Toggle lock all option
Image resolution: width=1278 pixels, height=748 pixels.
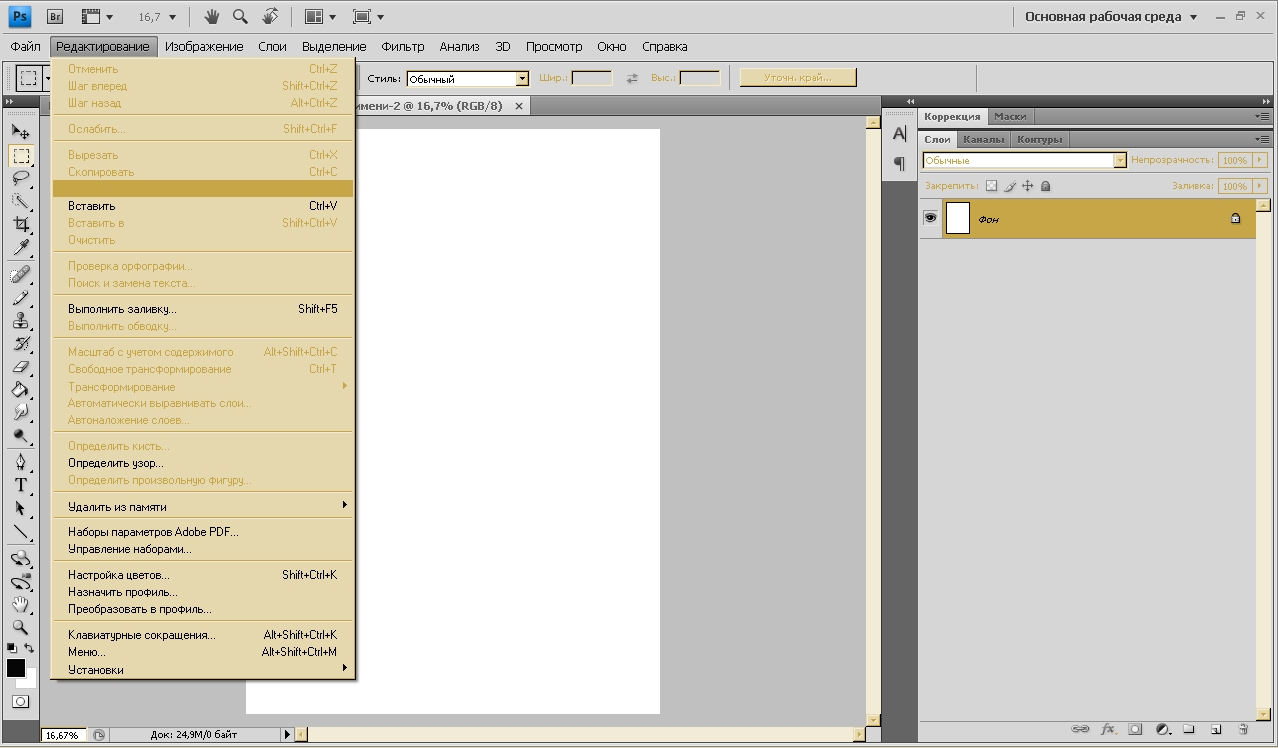pos(1045,186)
